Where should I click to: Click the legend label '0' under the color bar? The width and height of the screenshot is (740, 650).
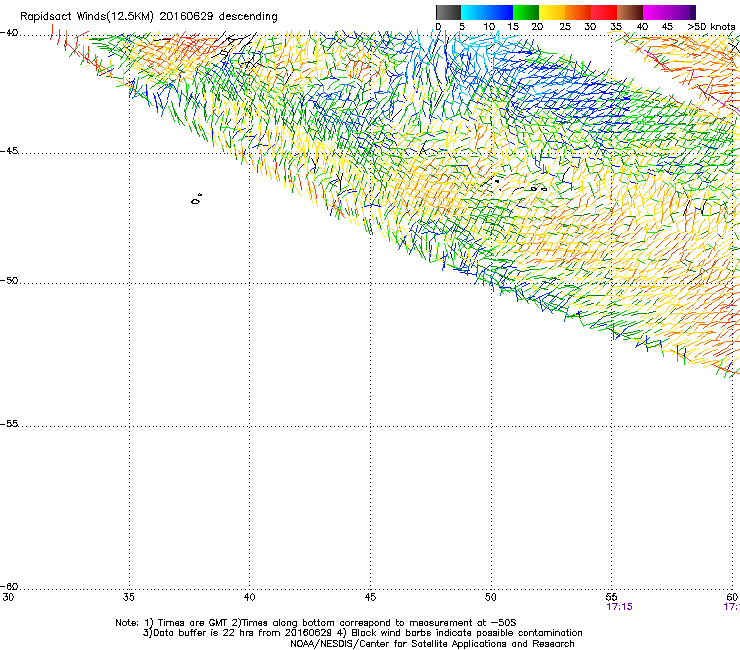(438, 27)
